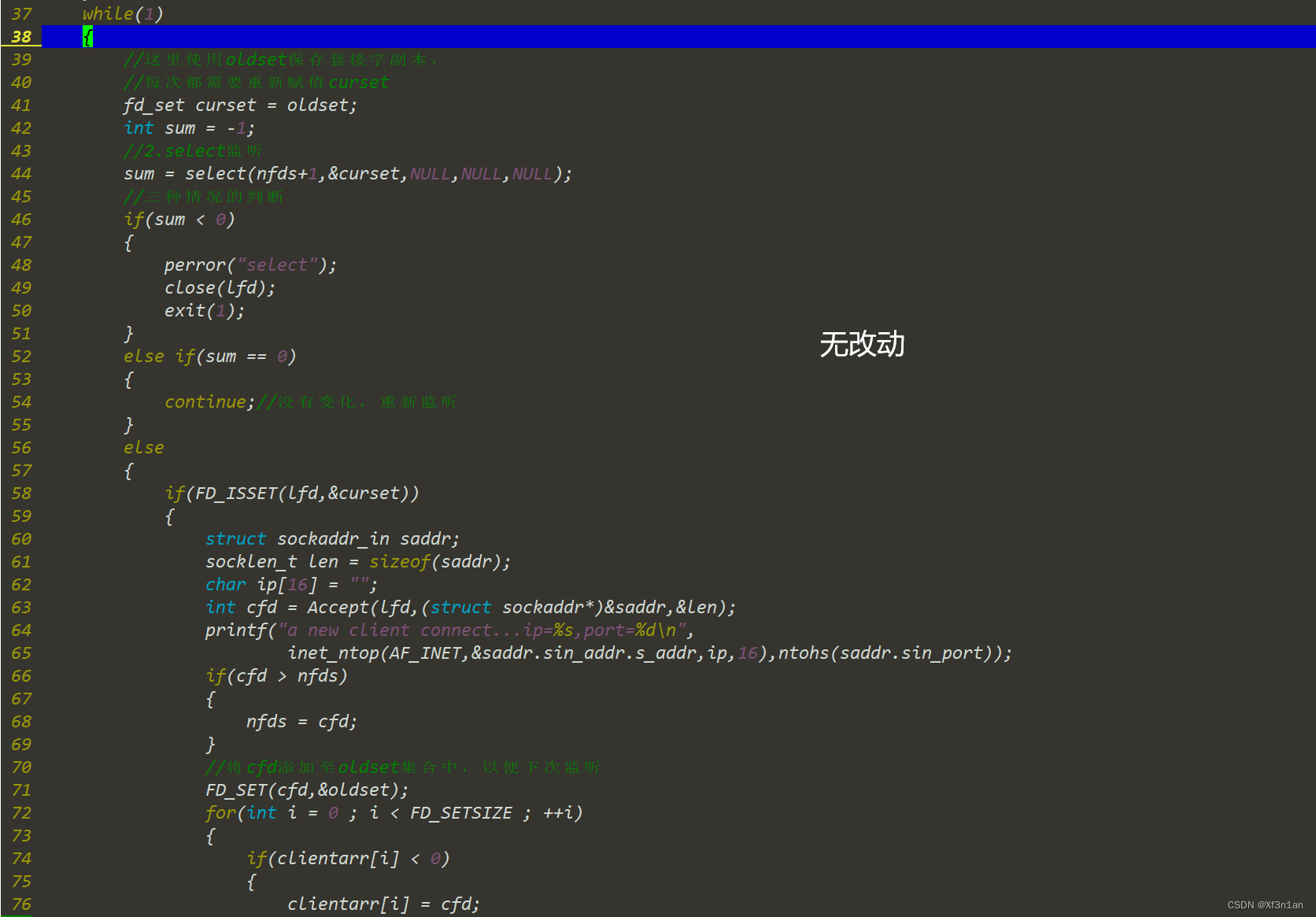Click the Accept(lfd,...) call on line 63
The height and width of the screenshot is (917, 1316).
coord(521,608)
